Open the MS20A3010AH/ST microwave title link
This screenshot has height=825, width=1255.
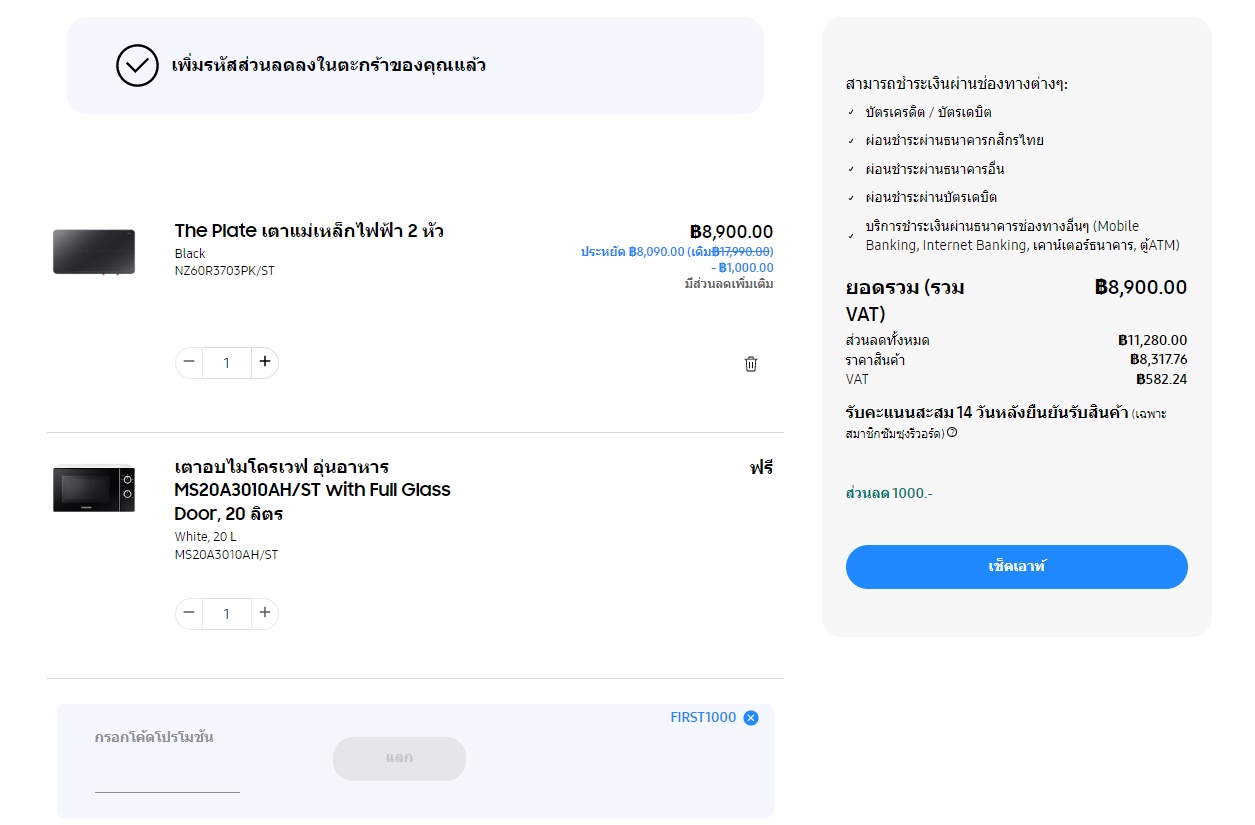click(x=312, y=490)
